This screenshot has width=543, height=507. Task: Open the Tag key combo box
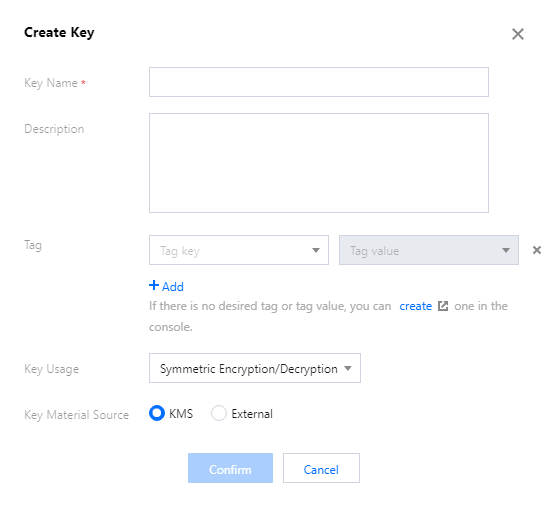pos(239,250)
